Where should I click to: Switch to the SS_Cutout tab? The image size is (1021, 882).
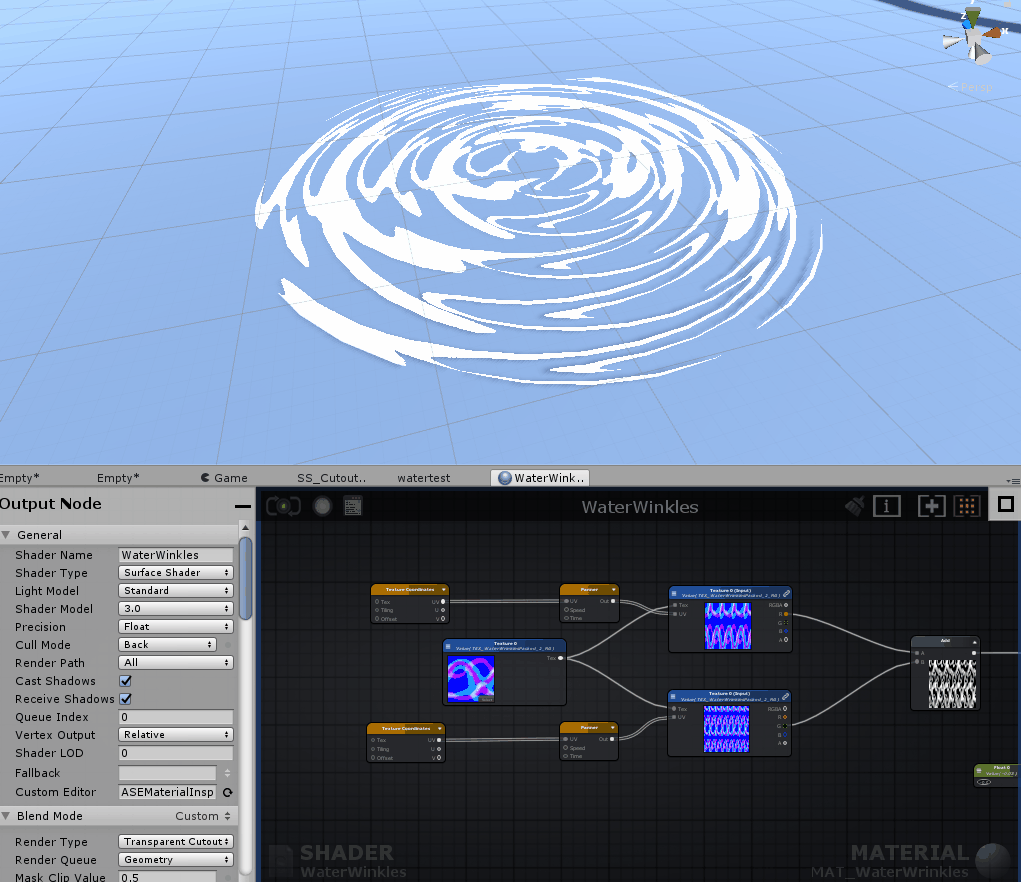tap(331, 478)
